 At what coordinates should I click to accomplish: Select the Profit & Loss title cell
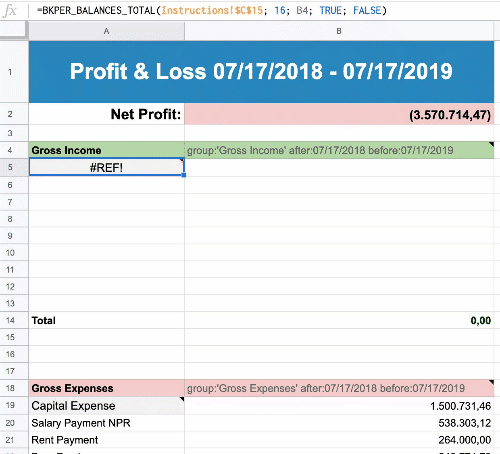coord(261,72)
